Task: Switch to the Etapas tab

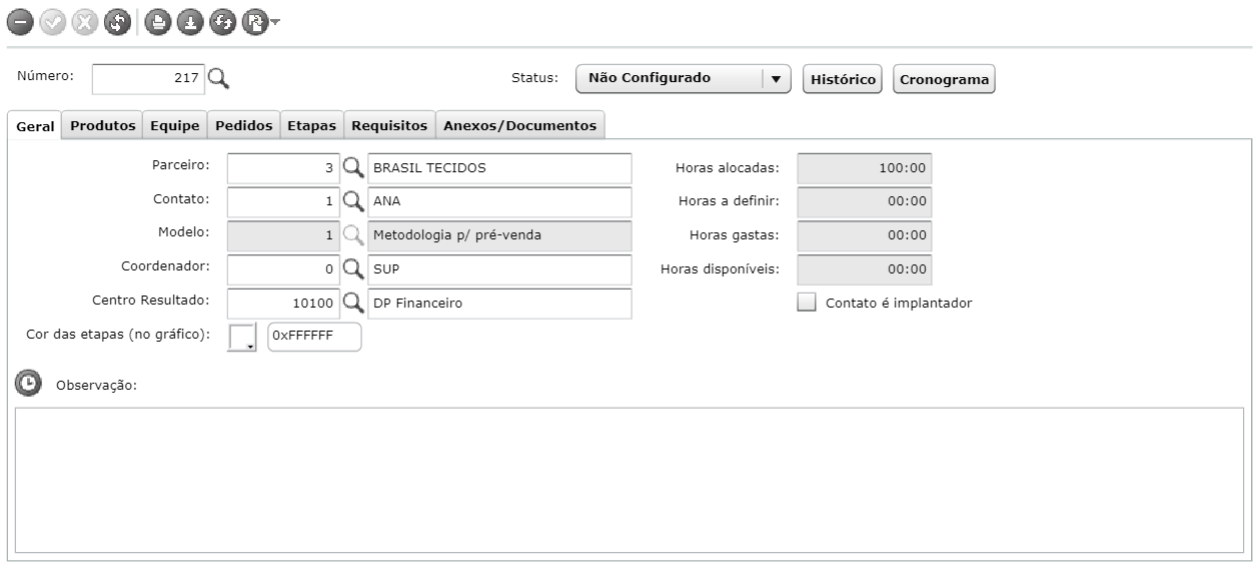Action: 312,126
